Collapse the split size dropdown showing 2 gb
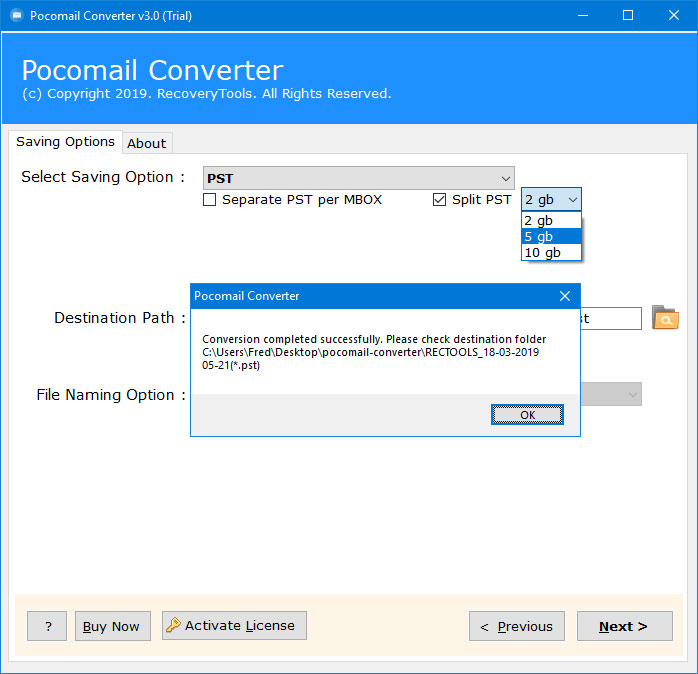 [x=551, y=199]
